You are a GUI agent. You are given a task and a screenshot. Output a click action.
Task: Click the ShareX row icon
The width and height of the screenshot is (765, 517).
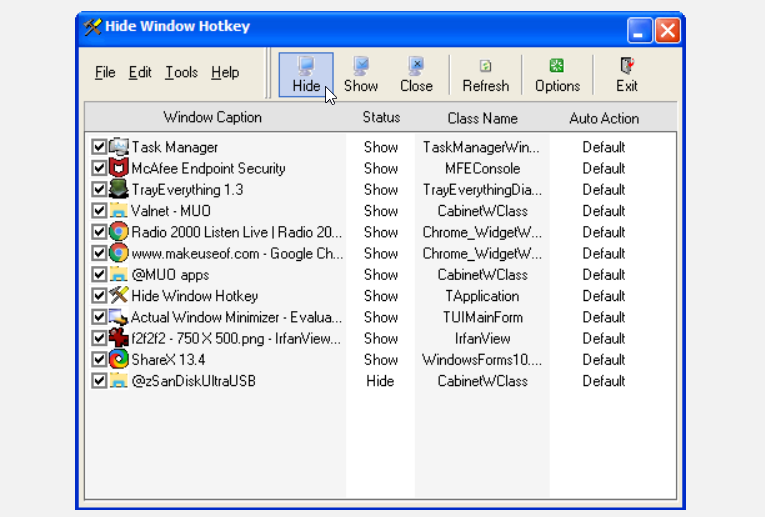tap(119, 359)
